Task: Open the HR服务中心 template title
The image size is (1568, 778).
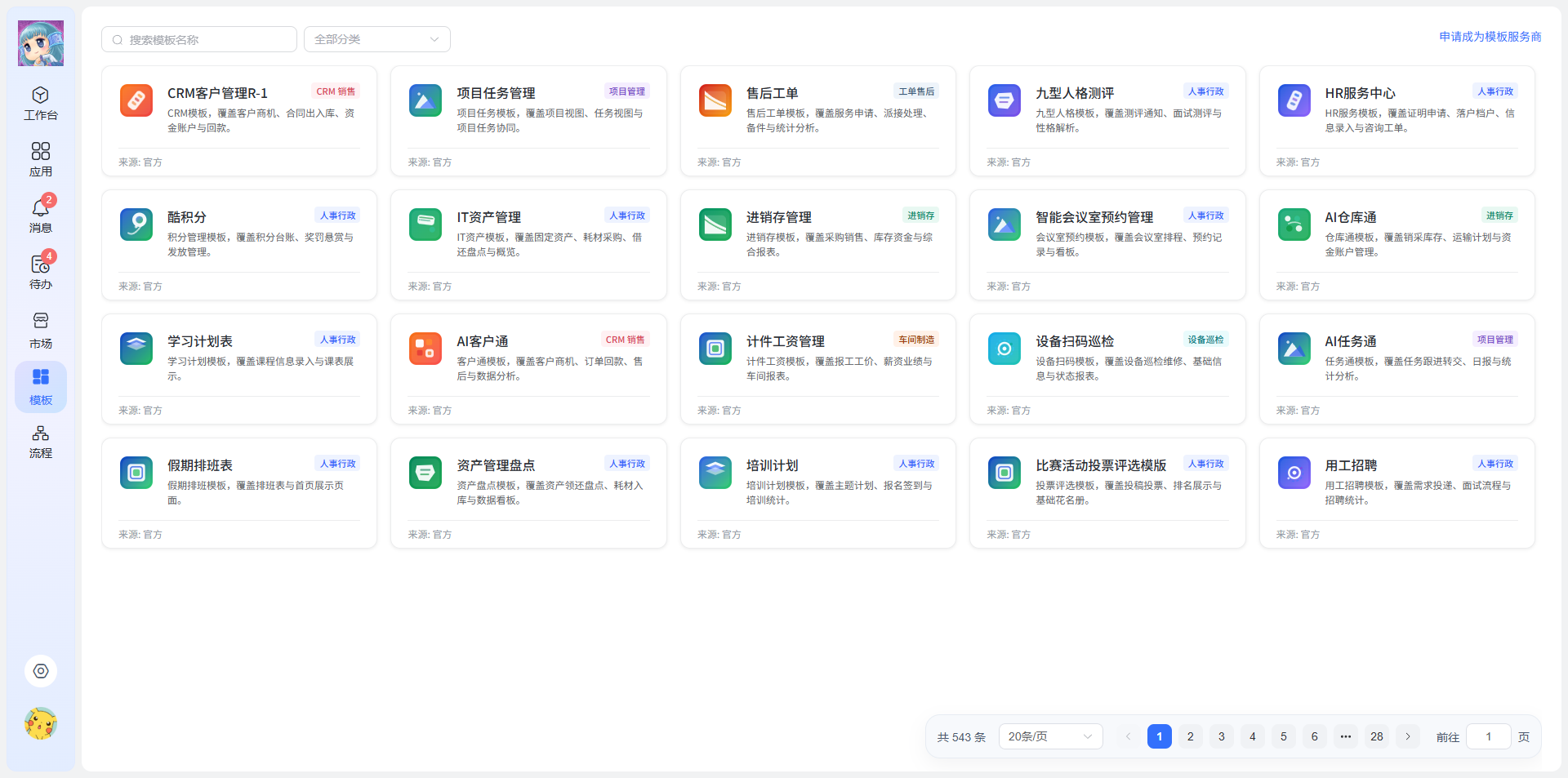Action: [1360, 93]
